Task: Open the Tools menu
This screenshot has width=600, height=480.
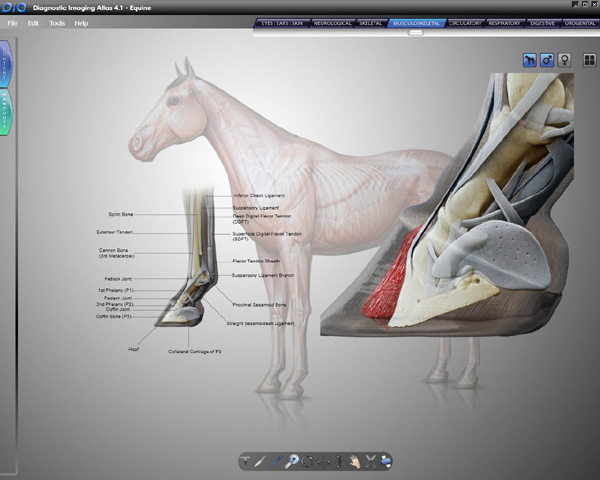Action: tap(57, 23)
